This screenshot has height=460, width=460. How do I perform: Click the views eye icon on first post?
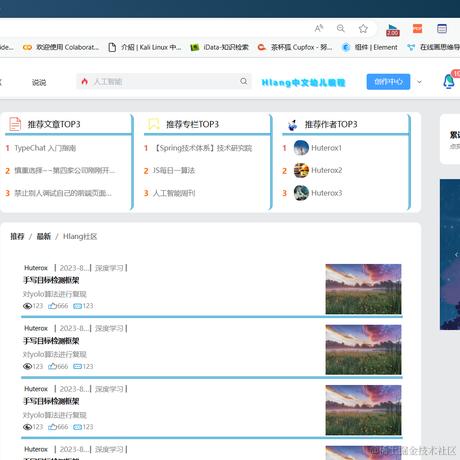pyautogui.click(x=27, y=306)
